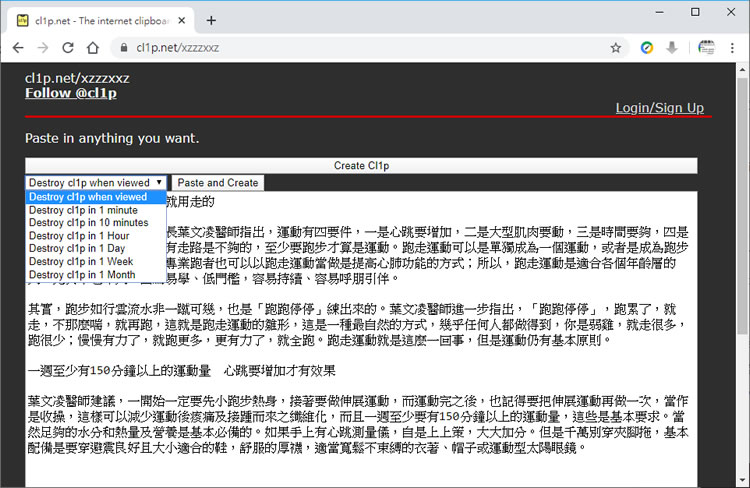750x488 pixels.
Task: Select Destroy cl1p when viewed option
Action: 96,197
